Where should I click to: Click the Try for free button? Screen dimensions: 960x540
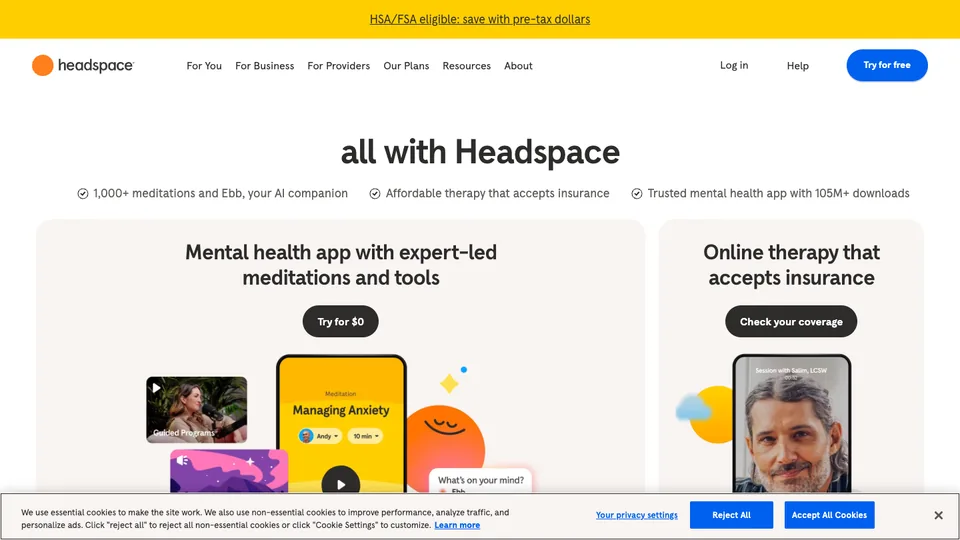(887, 65)
